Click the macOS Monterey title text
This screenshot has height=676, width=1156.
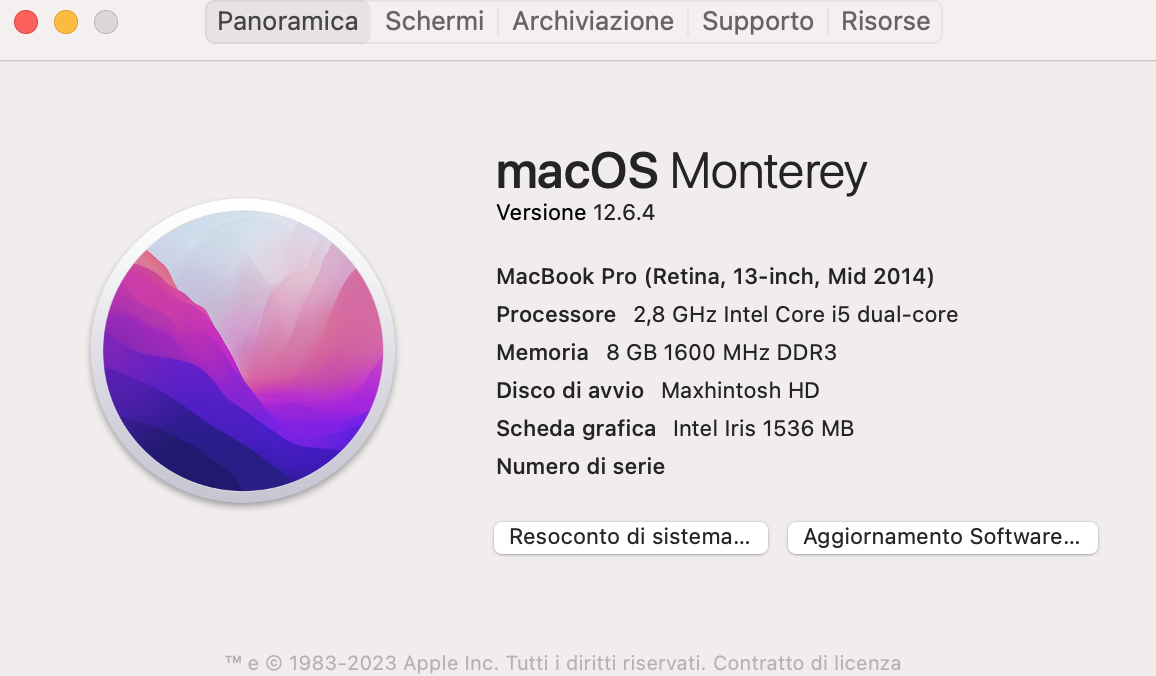click(681, 172)
